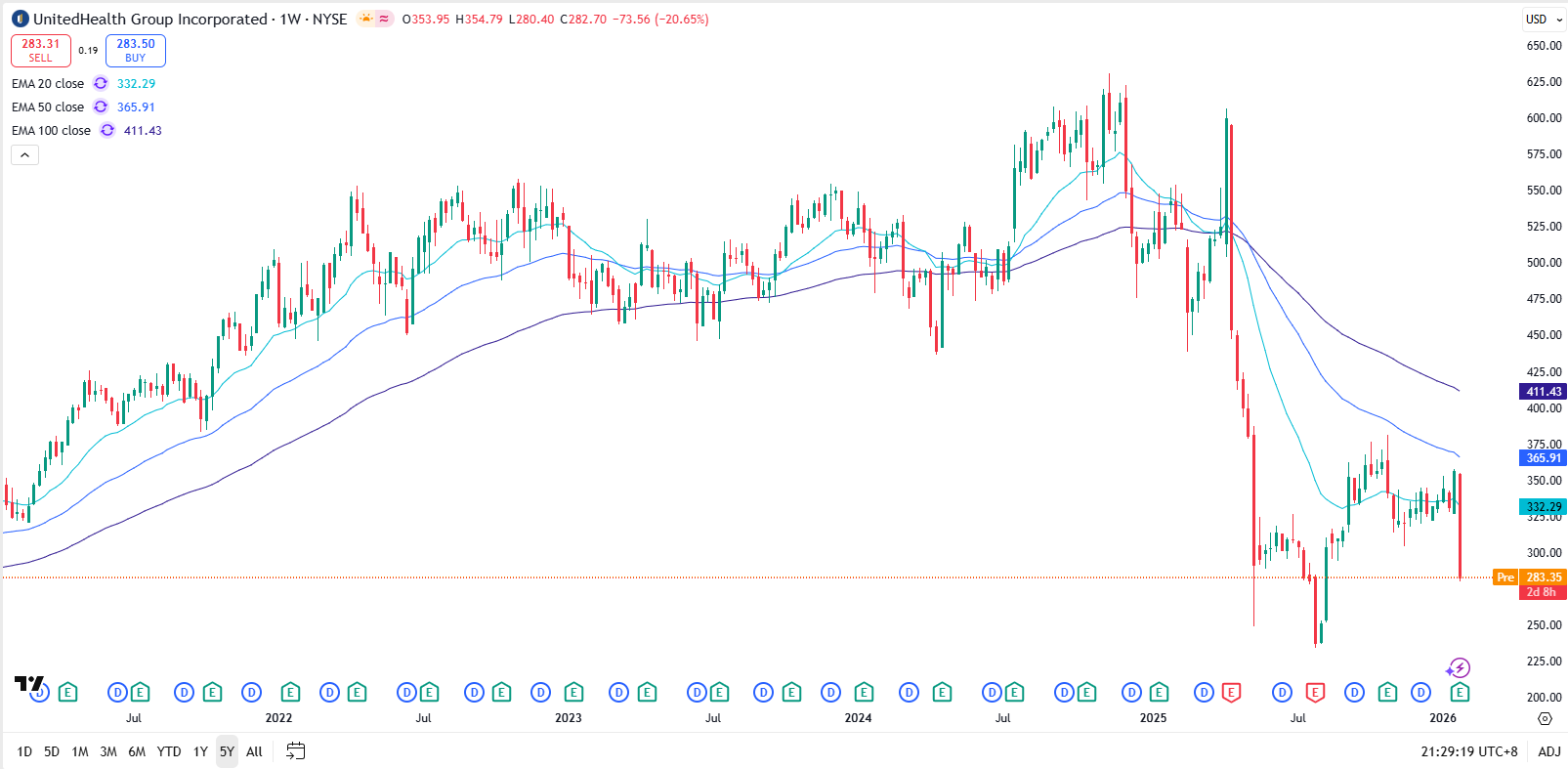1568x769 pixels.
Task: Open the go-to-date calendar icon
Action: pos(295,751)
